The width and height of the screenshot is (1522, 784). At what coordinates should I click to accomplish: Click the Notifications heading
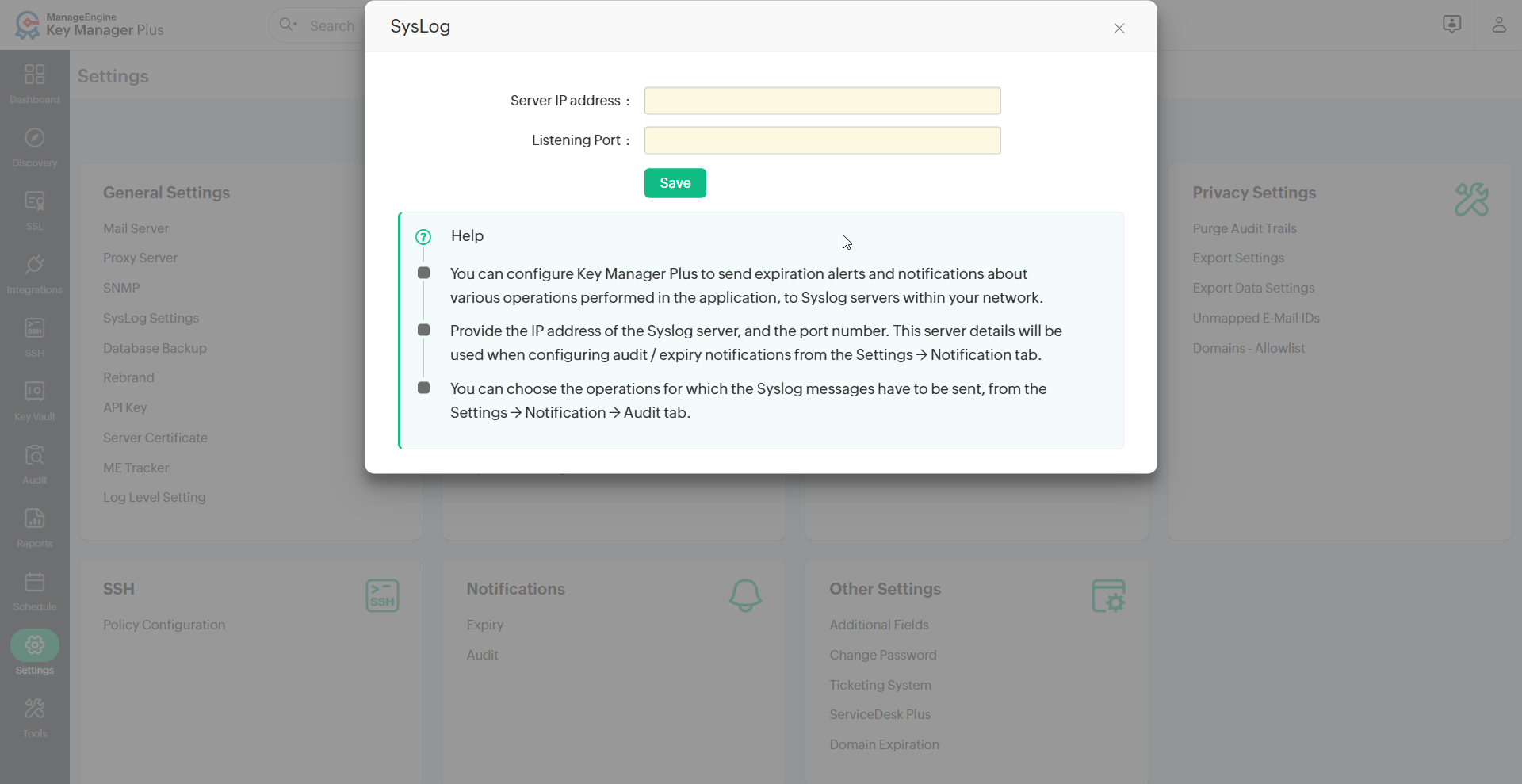tap(516, 589)
